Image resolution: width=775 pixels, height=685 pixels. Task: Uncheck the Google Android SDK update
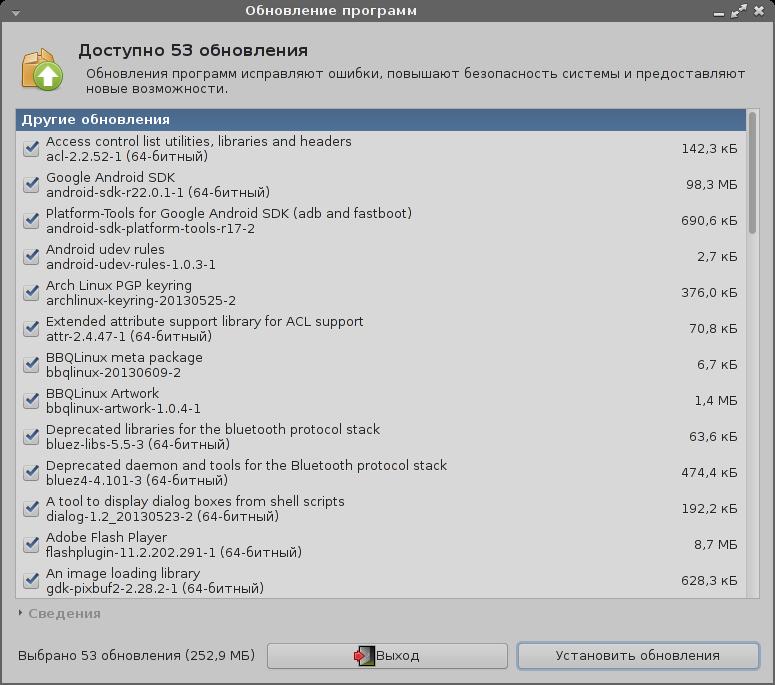(x=31, y=184)
